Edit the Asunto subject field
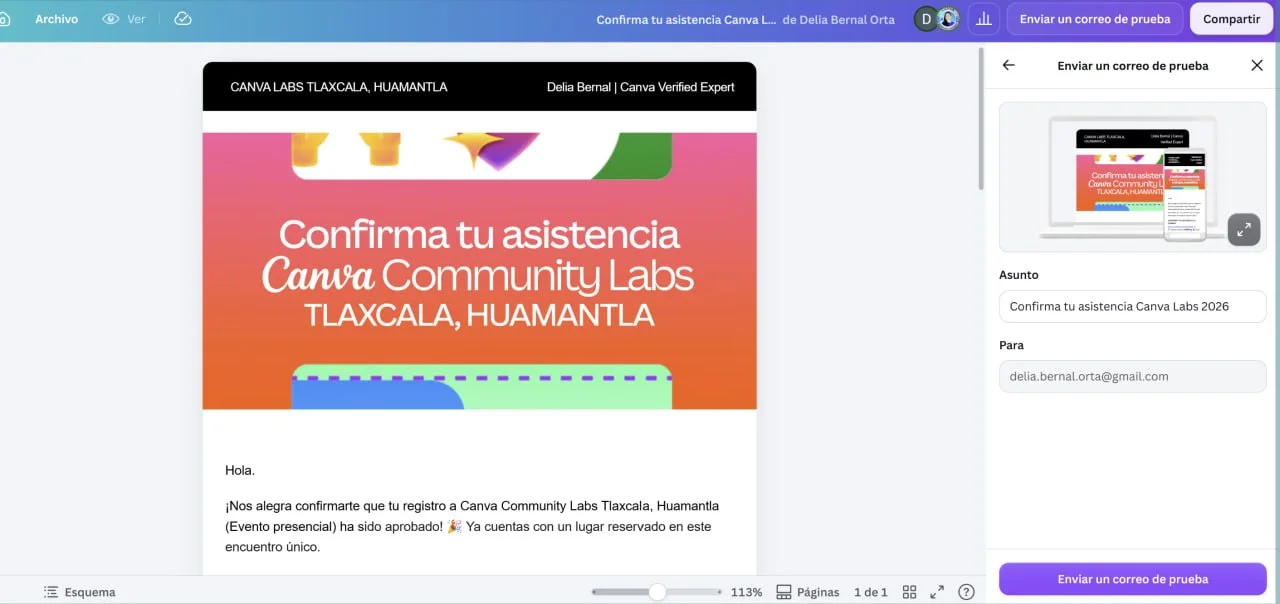This screenshot has height=604, width=1280. [1132, 306]
